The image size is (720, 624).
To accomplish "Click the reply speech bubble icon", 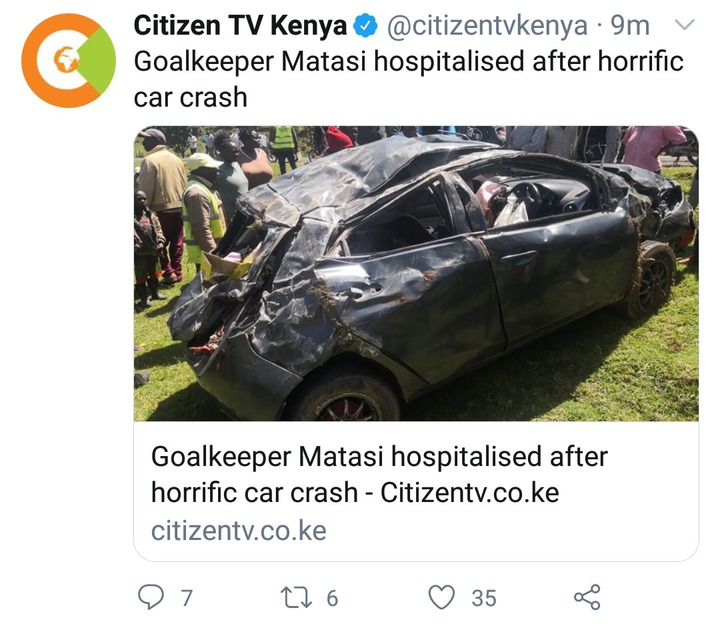I will tap(151, 596).
